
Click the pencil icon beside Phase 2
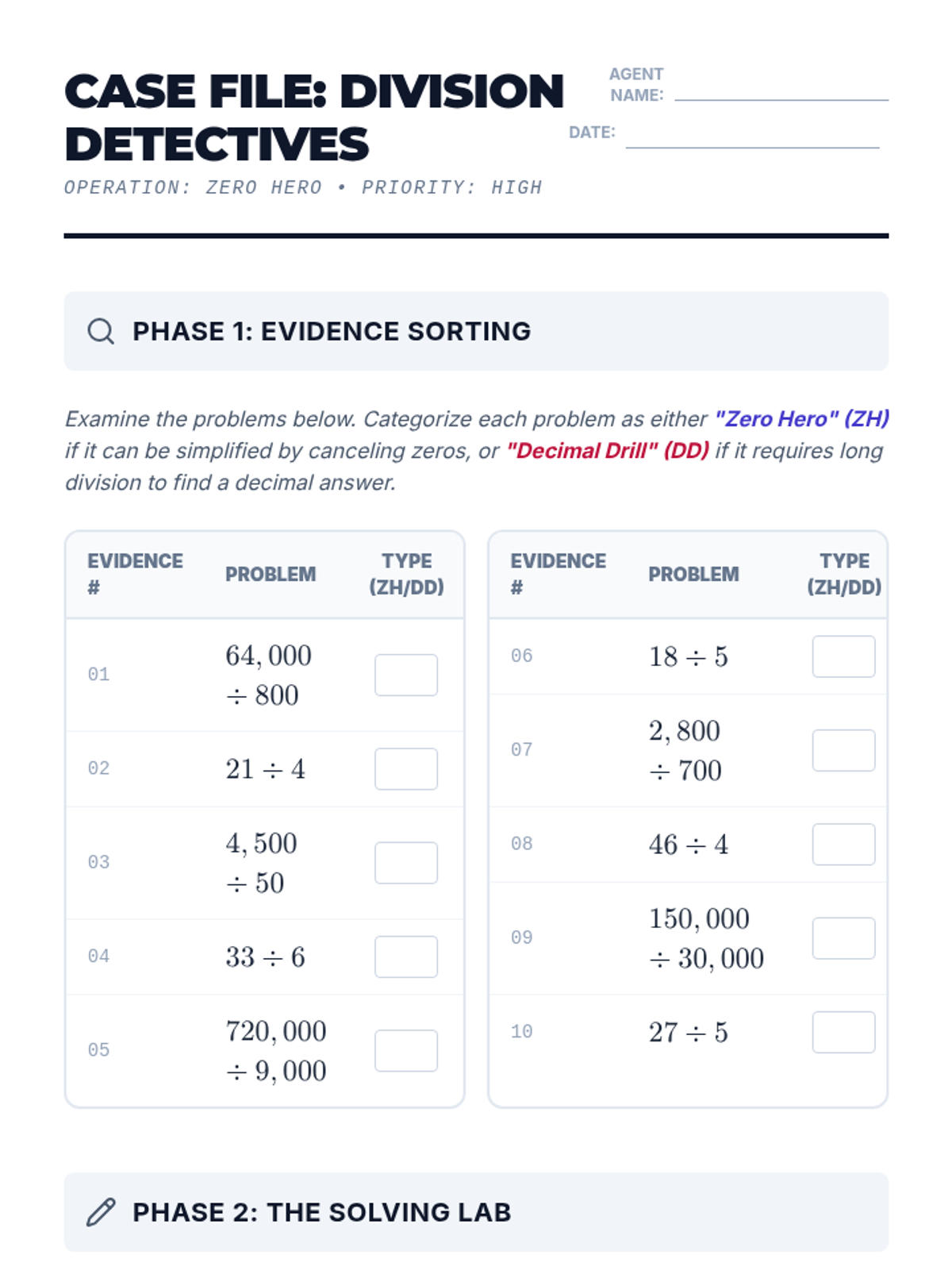[101, 1212]
